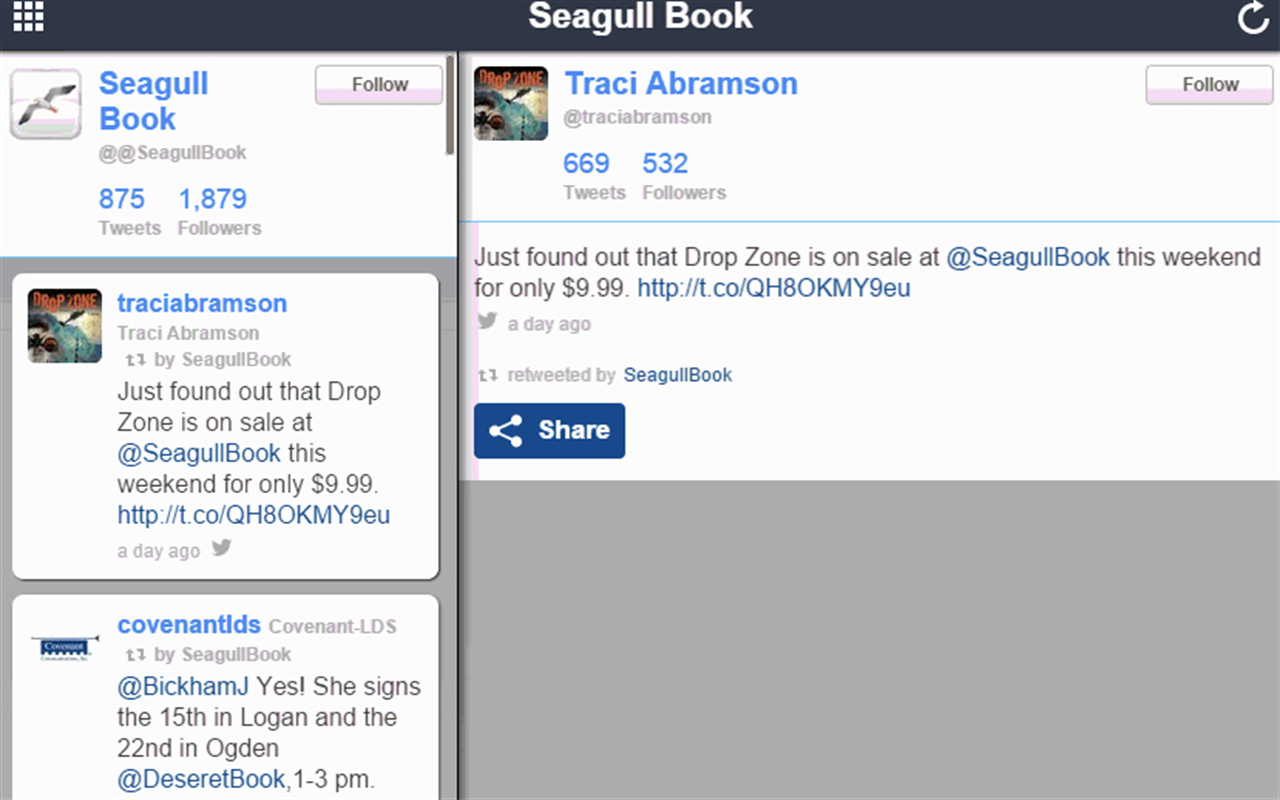Refresh the Seagull Book feed

point(1252,17)
